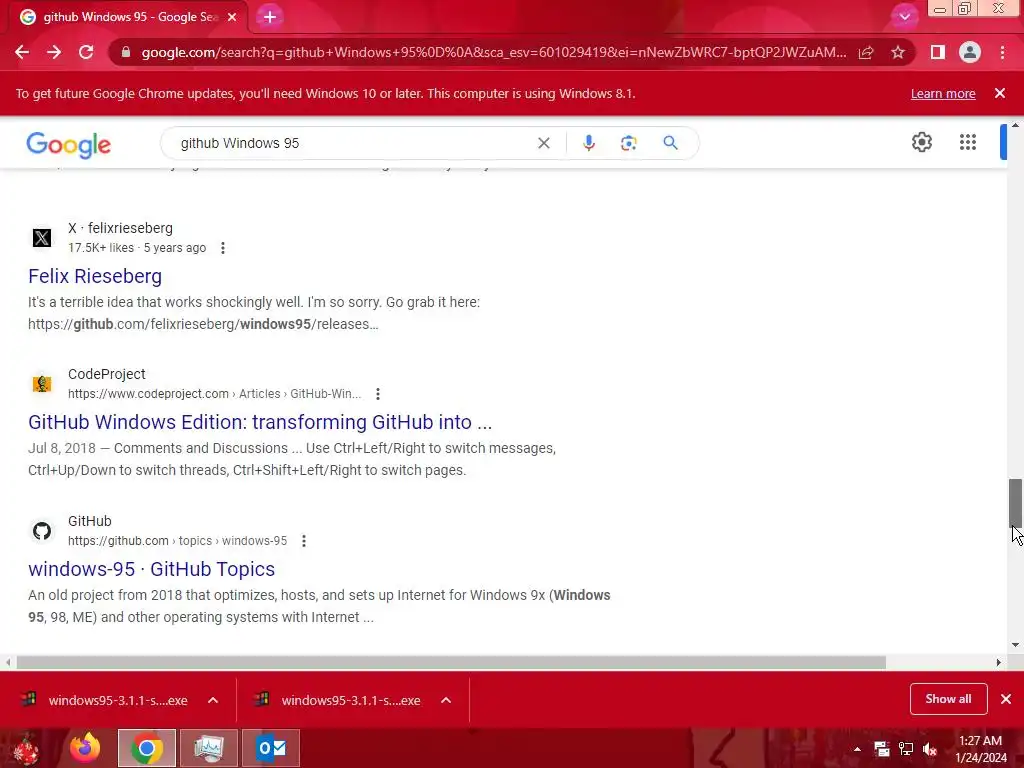The width and height of the screenshot is (1024, 768).
Task: Click the horizontal scrollbar thumb
Action: (x=451, y=662)
